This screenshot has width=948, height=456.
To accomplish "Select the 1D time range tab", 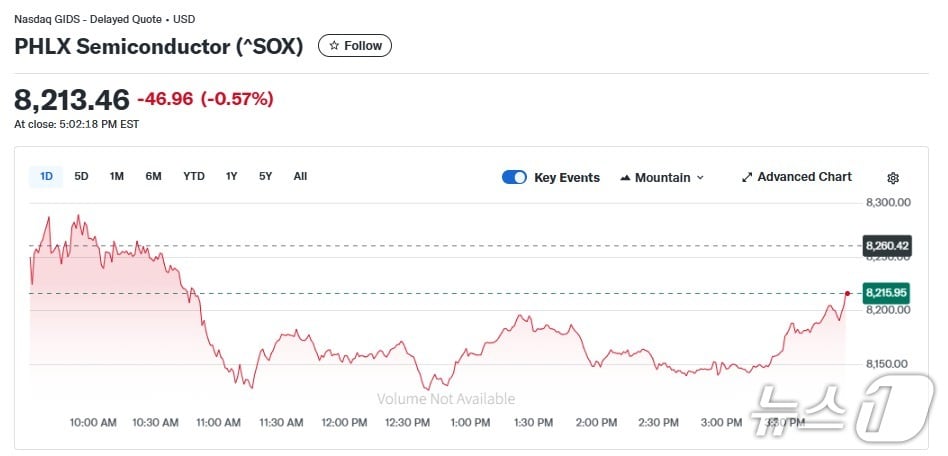I will 46,177.
